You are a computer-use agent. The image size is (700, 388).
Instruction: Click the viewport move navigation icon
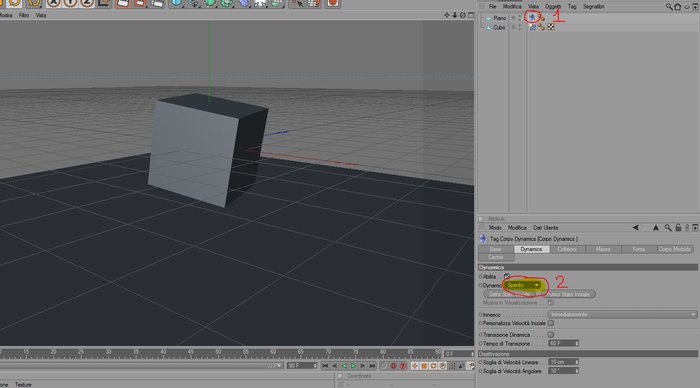(x=447, y=15)
